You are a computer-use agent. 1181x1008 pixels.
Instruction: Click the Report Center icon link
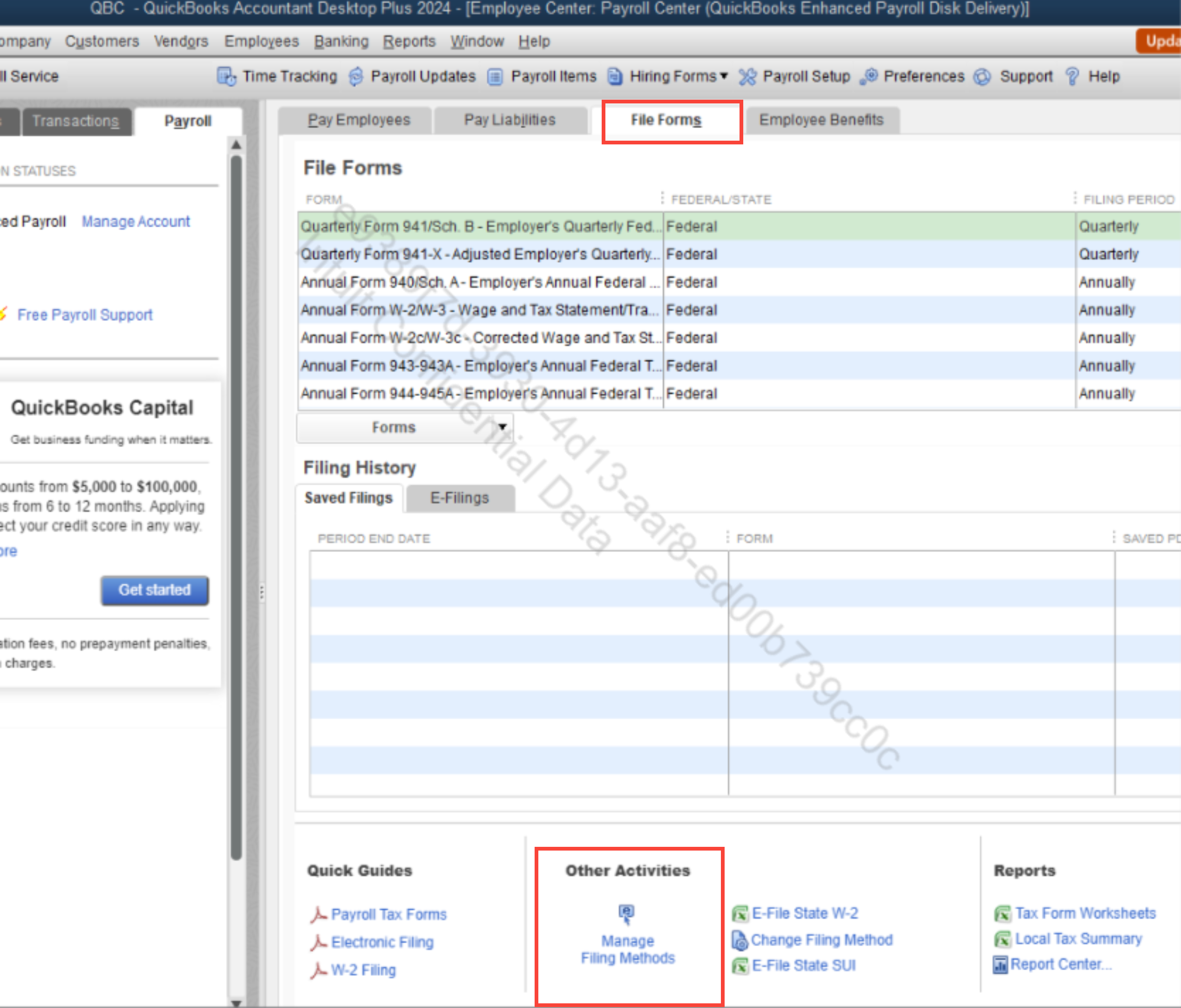tap(1000, 965)
